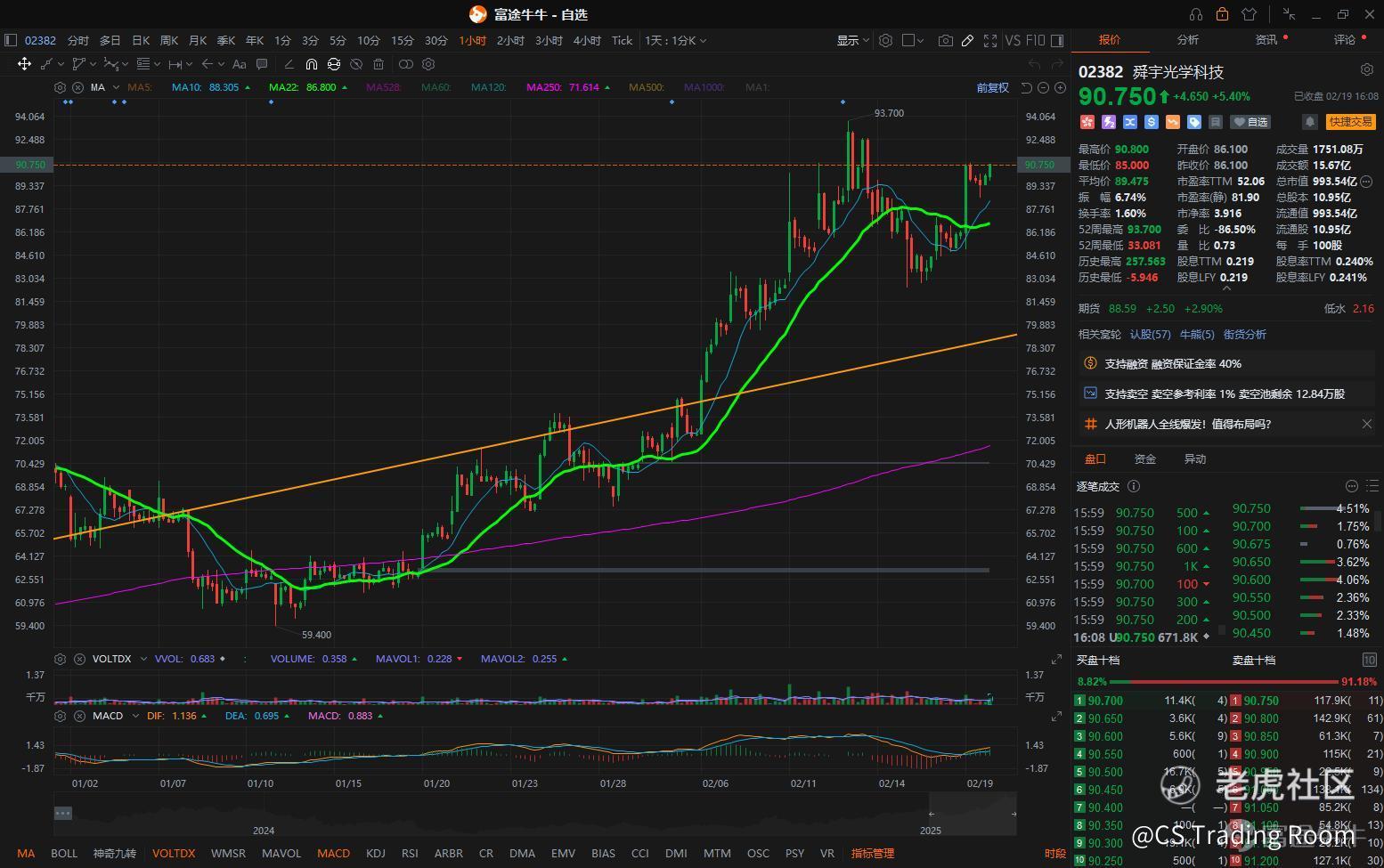Click the compact window mode icon
1384x868 pixels.
(1289, 14)
